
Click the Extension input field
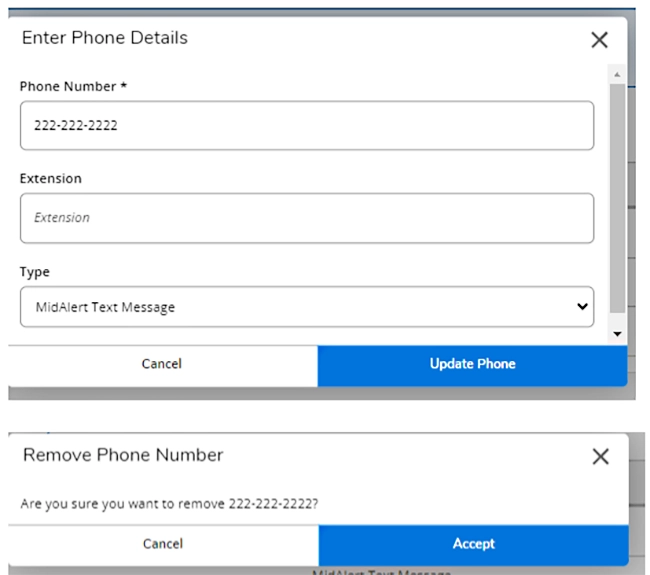[x=307, y=218]
